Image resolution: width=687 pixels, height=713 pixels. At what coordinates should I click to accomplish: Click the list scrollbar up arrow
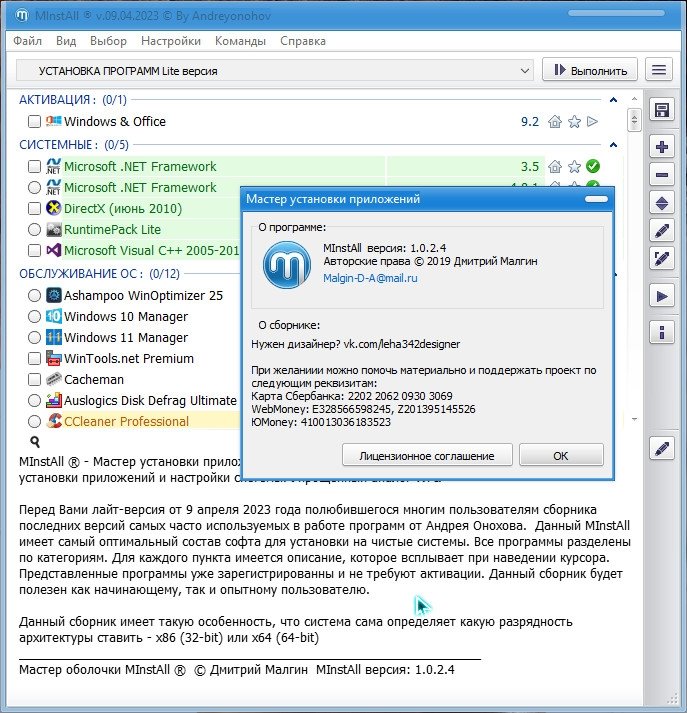click(634, 99)
